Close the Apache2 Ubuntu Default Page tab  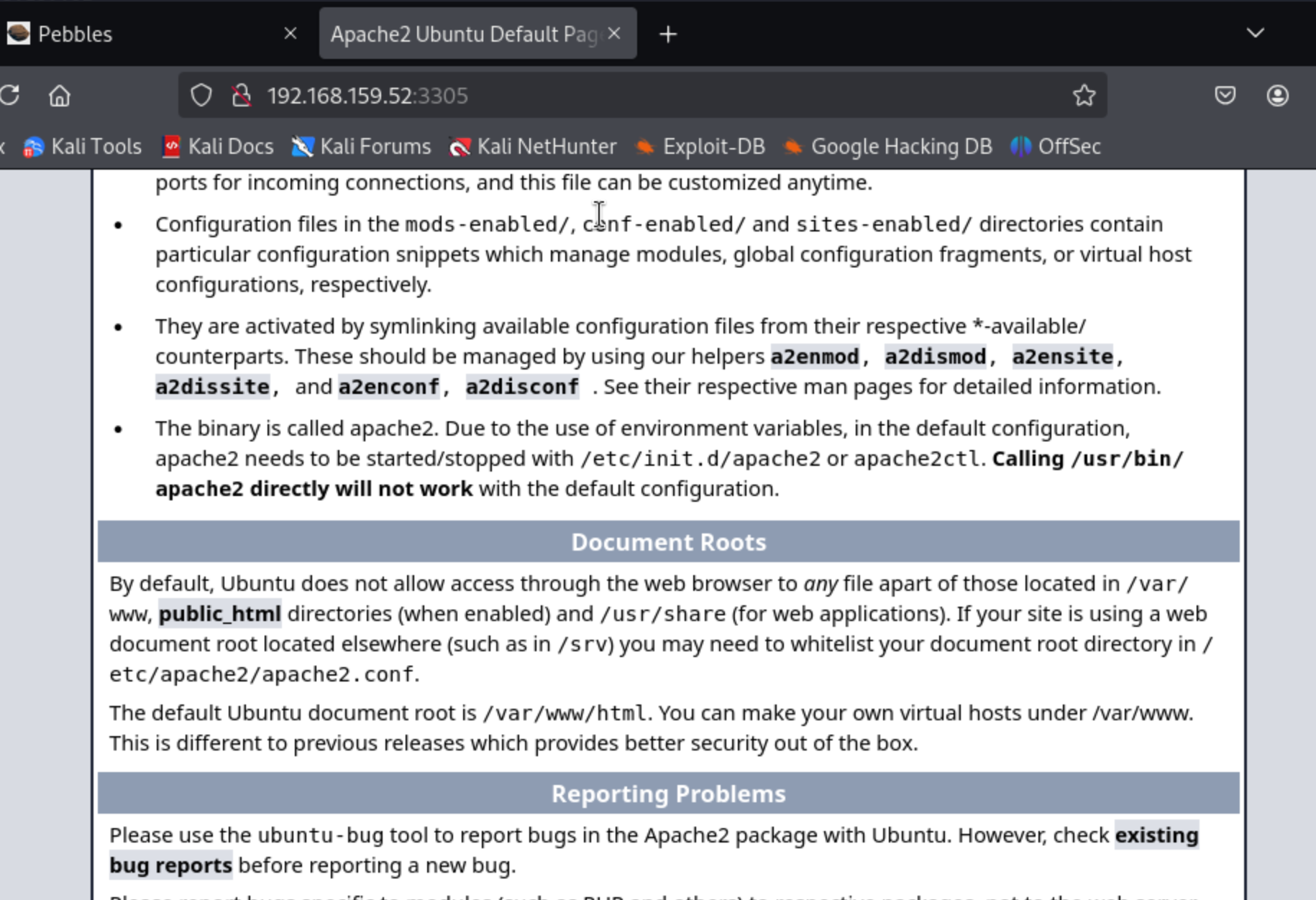(614, 34)
